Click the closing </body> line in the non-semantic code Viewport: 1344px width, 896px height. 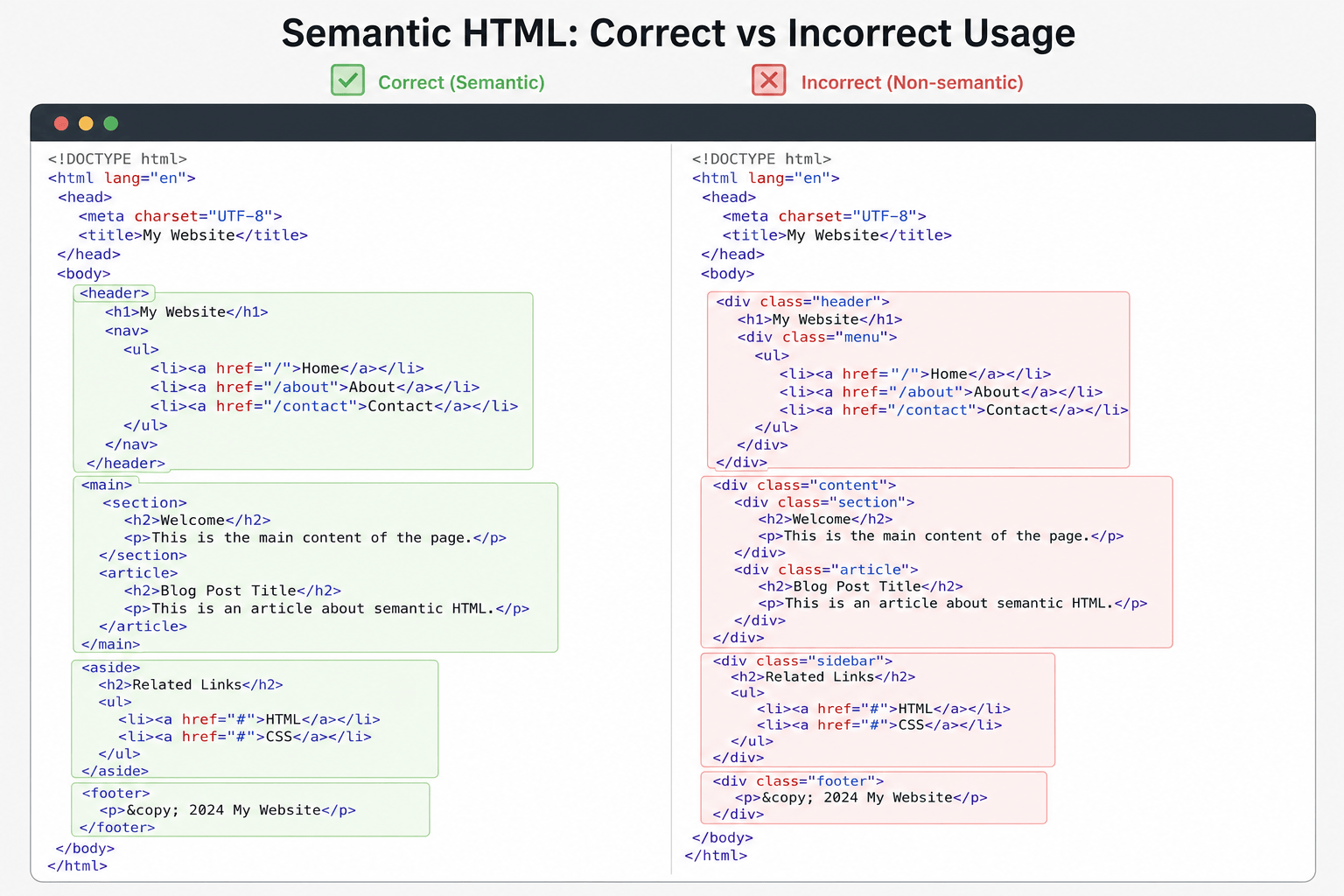point(723,837)
